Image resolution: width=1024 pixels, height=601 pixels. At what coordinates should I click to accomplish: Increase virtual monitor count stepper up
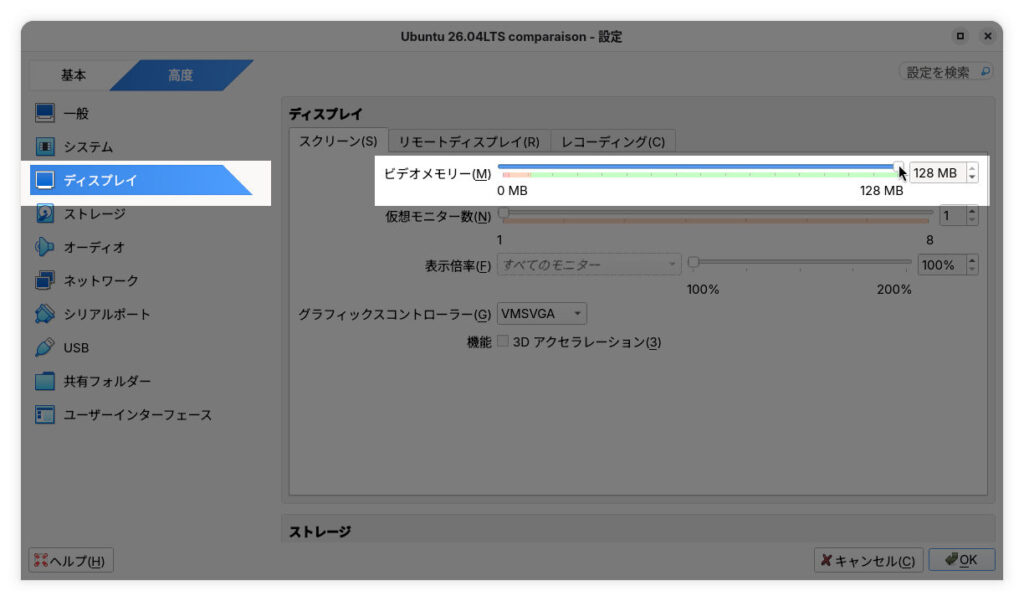coord(972,210)
